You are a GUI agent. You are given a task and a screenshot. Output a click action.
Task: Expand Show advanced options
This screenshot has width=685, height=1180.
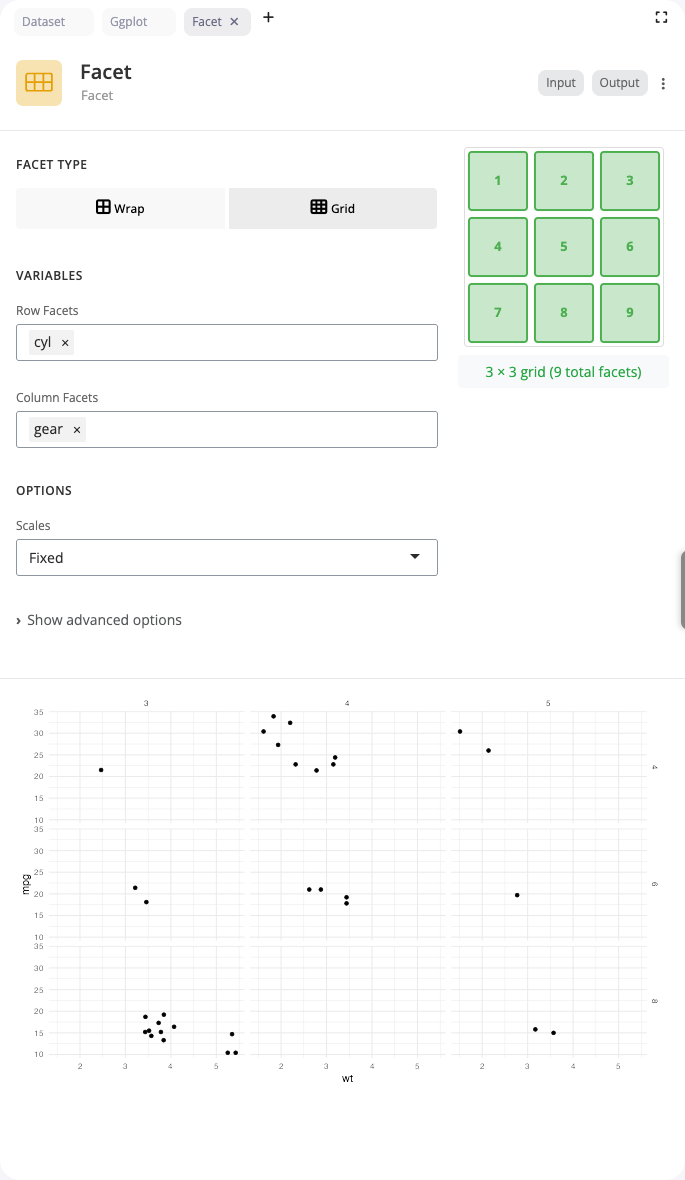pyautogui.click(x=100, y=620)
